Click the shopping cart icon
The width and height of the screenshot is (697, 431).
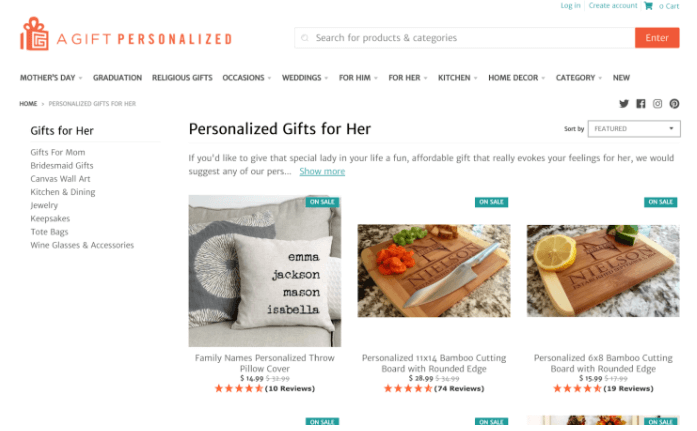click(x=649, y=6)
